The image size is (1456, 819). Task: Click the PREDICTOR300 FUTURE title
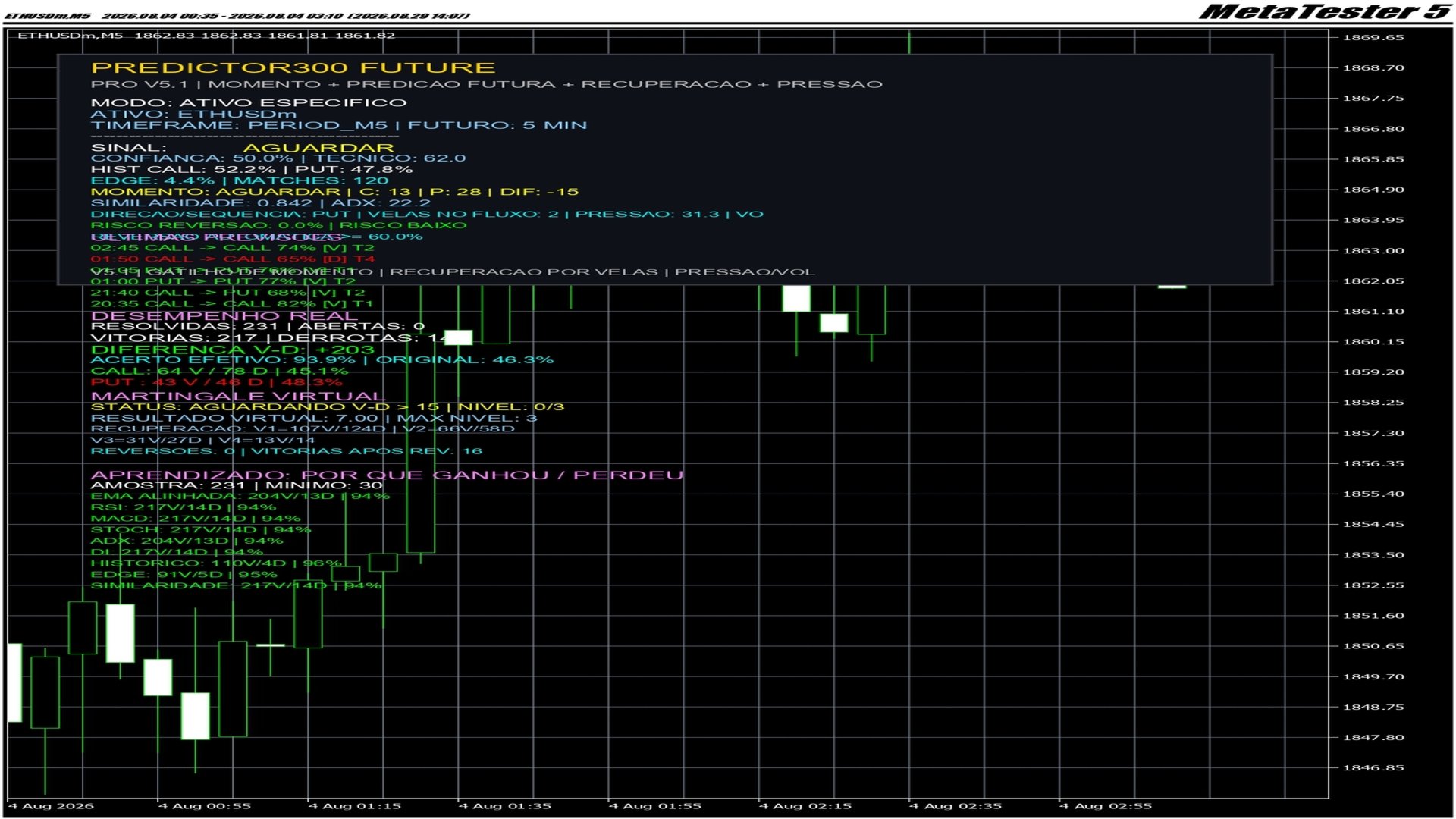pos(293,68)
